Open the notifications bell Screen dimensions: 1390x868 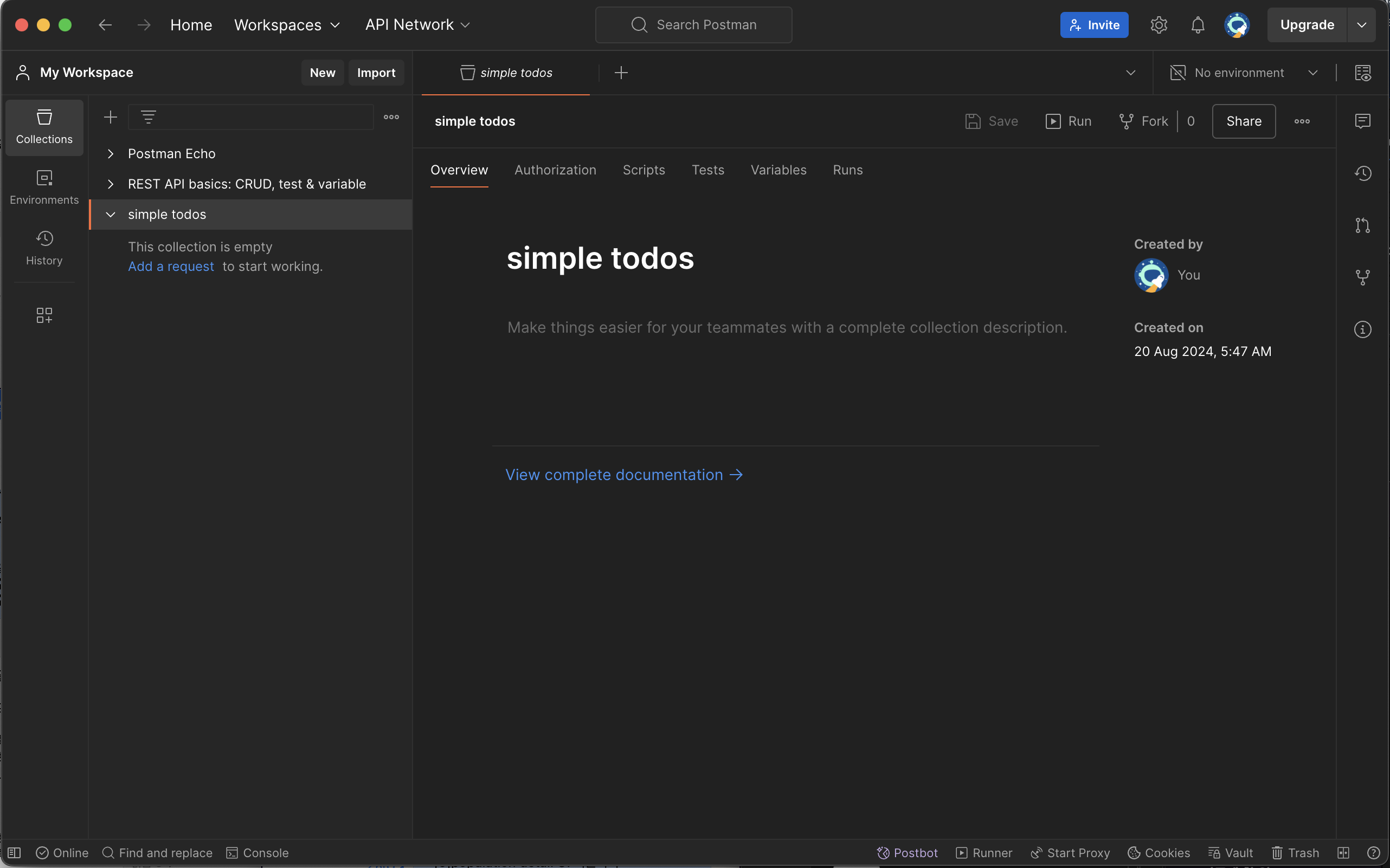coord(1198,25)
